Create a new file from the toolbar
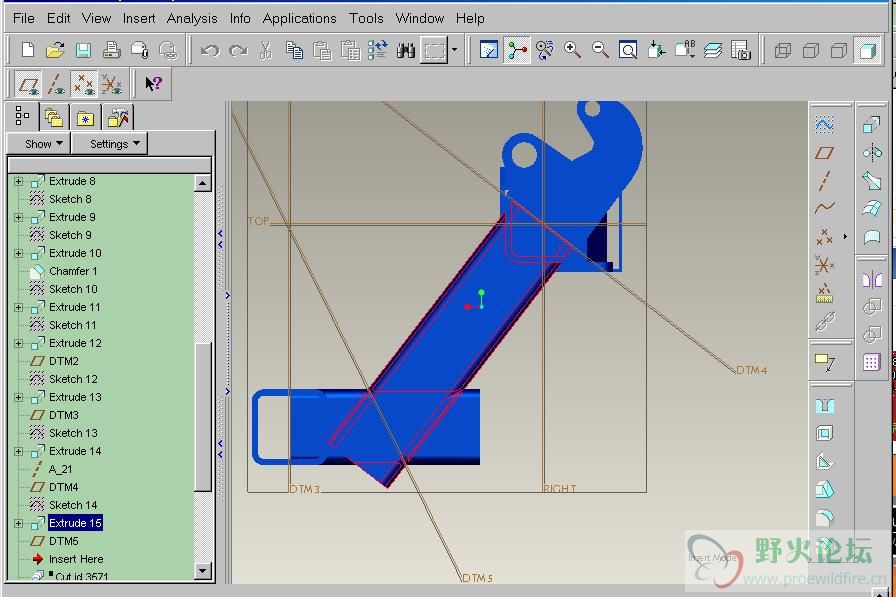 click(x=27, y=50)
